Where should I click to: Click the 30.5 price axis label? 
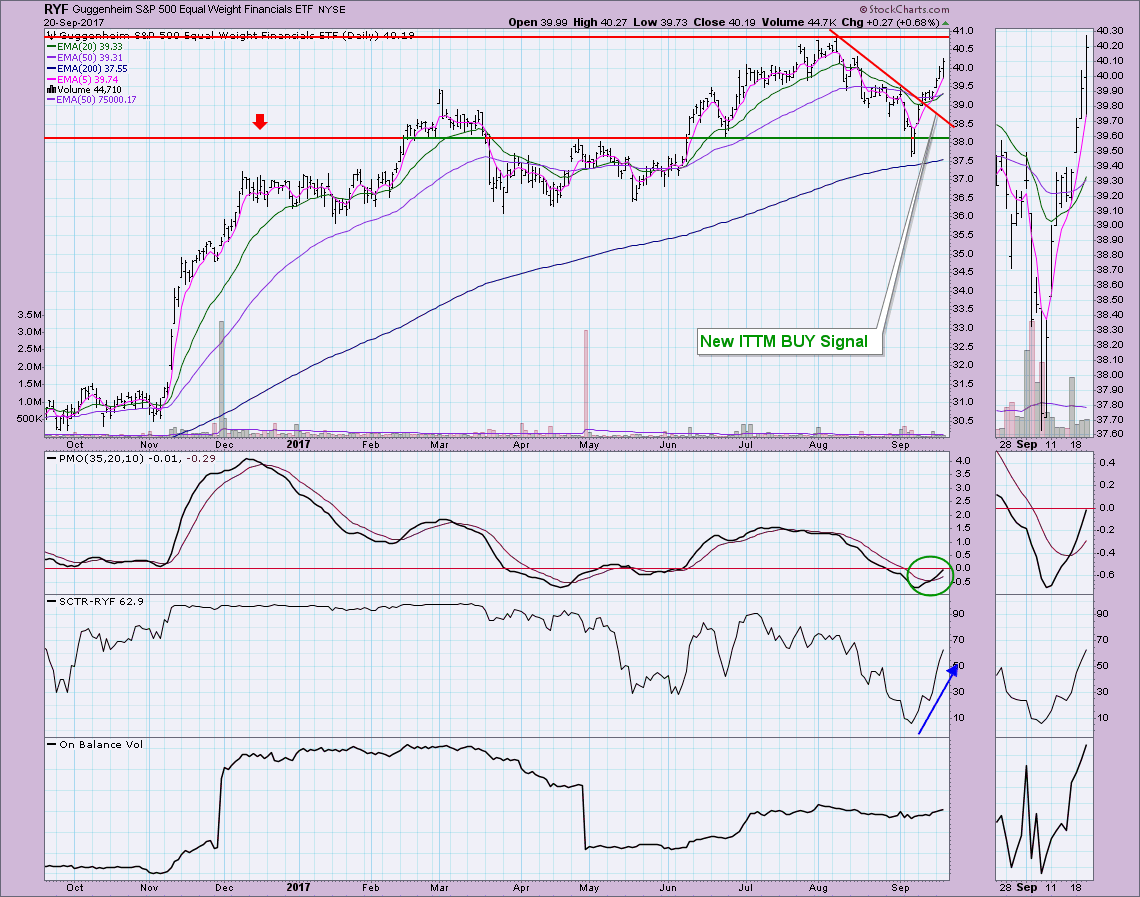(x=963, y=421)
